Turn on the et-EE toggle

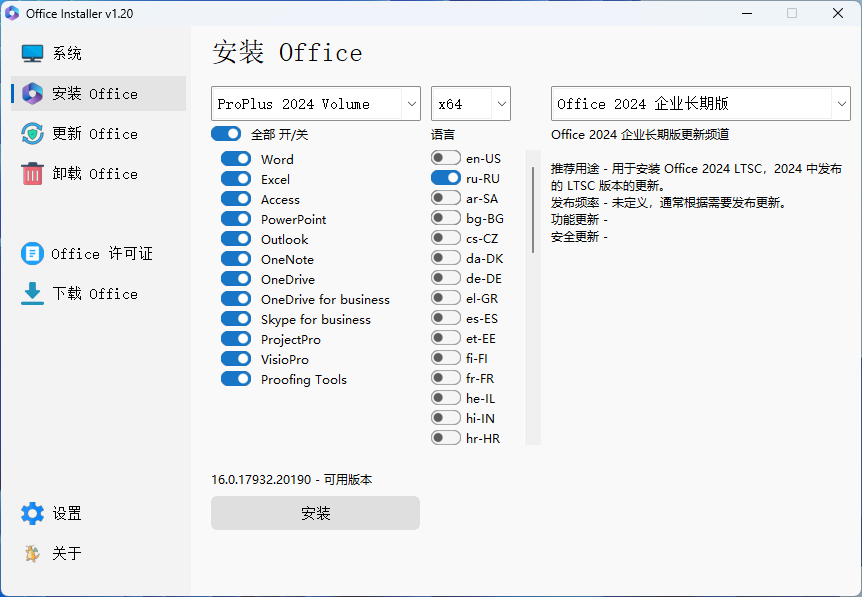pyautogui.click(x=446, y=338)
